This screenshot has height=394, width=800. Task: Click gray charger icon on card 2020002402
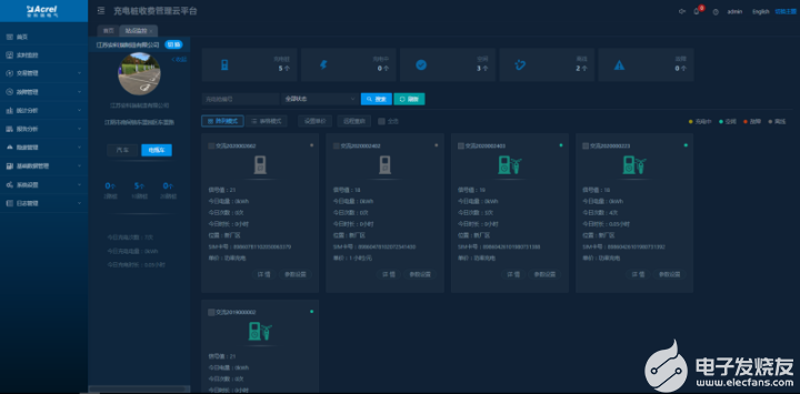[385, 165]
